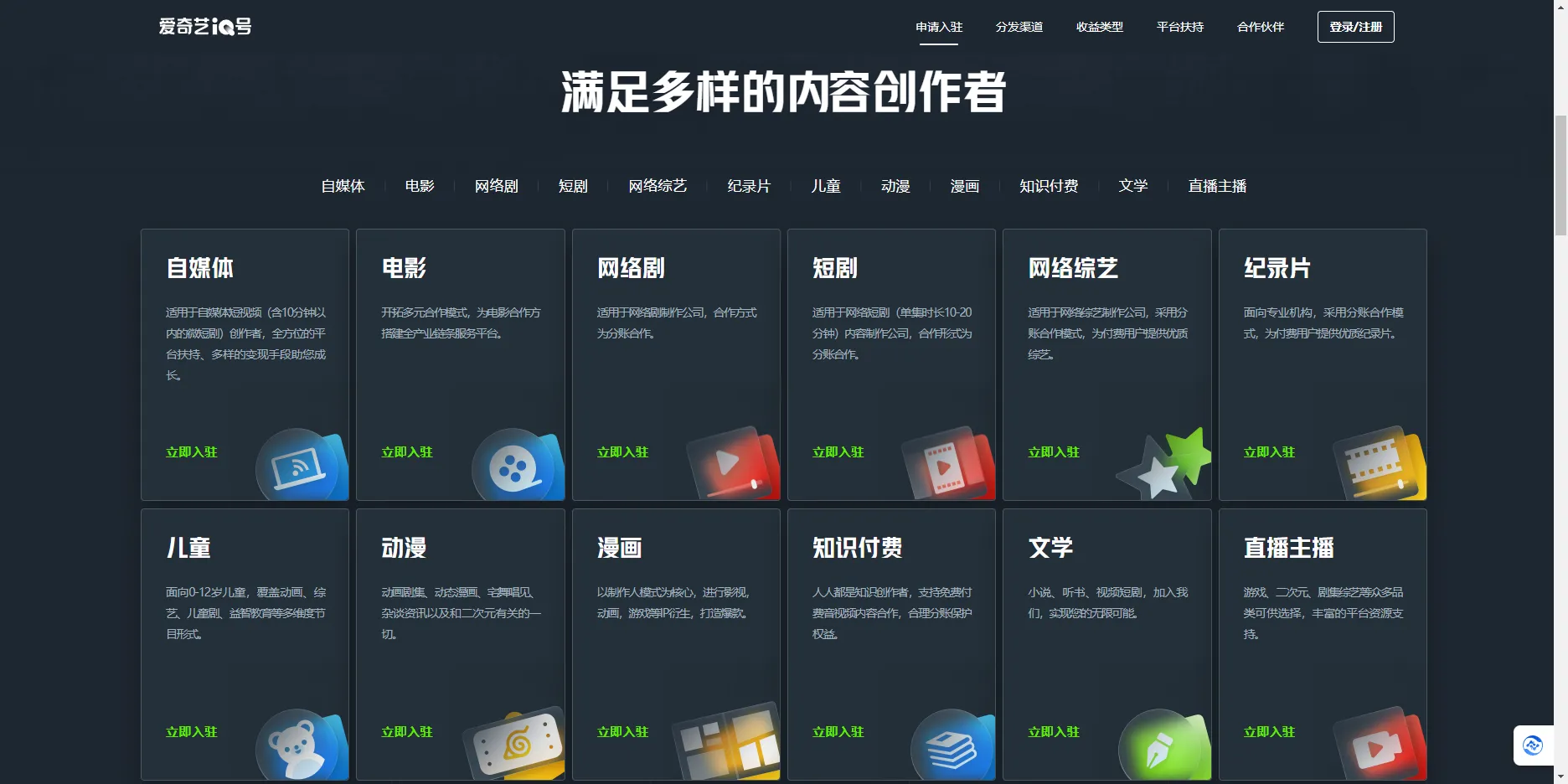This screenshot has height=784, width=1568.
Task: Select the 直播主播 category tab
Action: pos(1217,186)
